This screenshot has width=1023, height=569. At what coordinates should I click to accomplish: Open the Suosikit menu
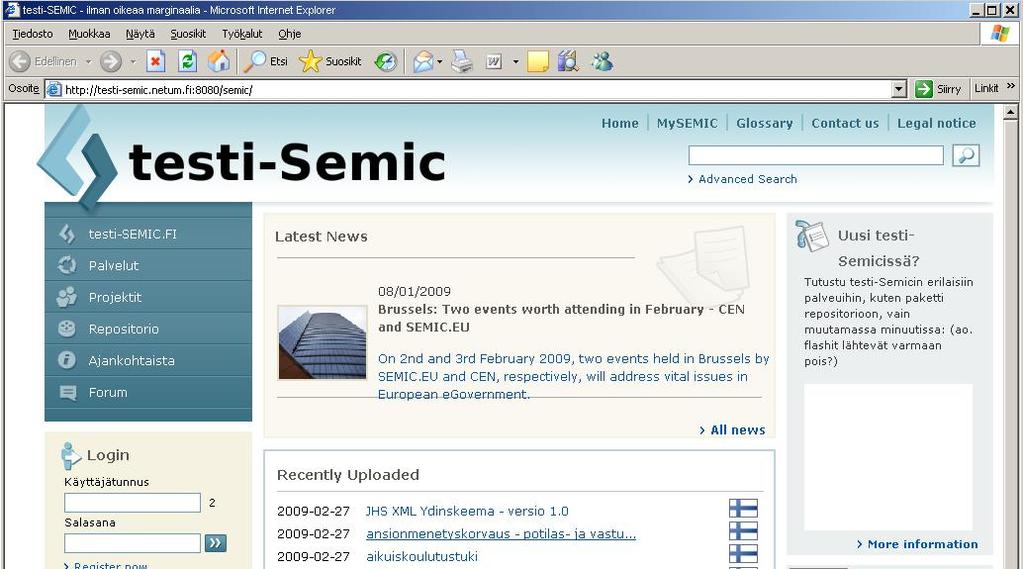click(x=188, y=33)
